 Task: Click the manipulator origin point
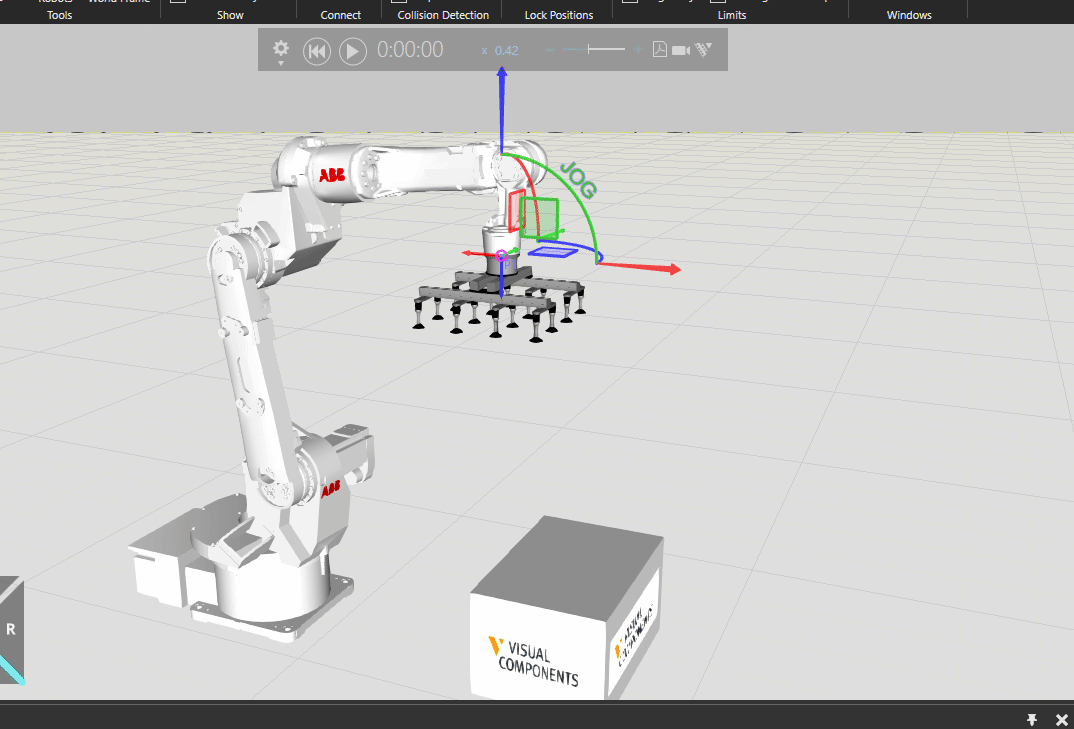click(x=501, y=256)
